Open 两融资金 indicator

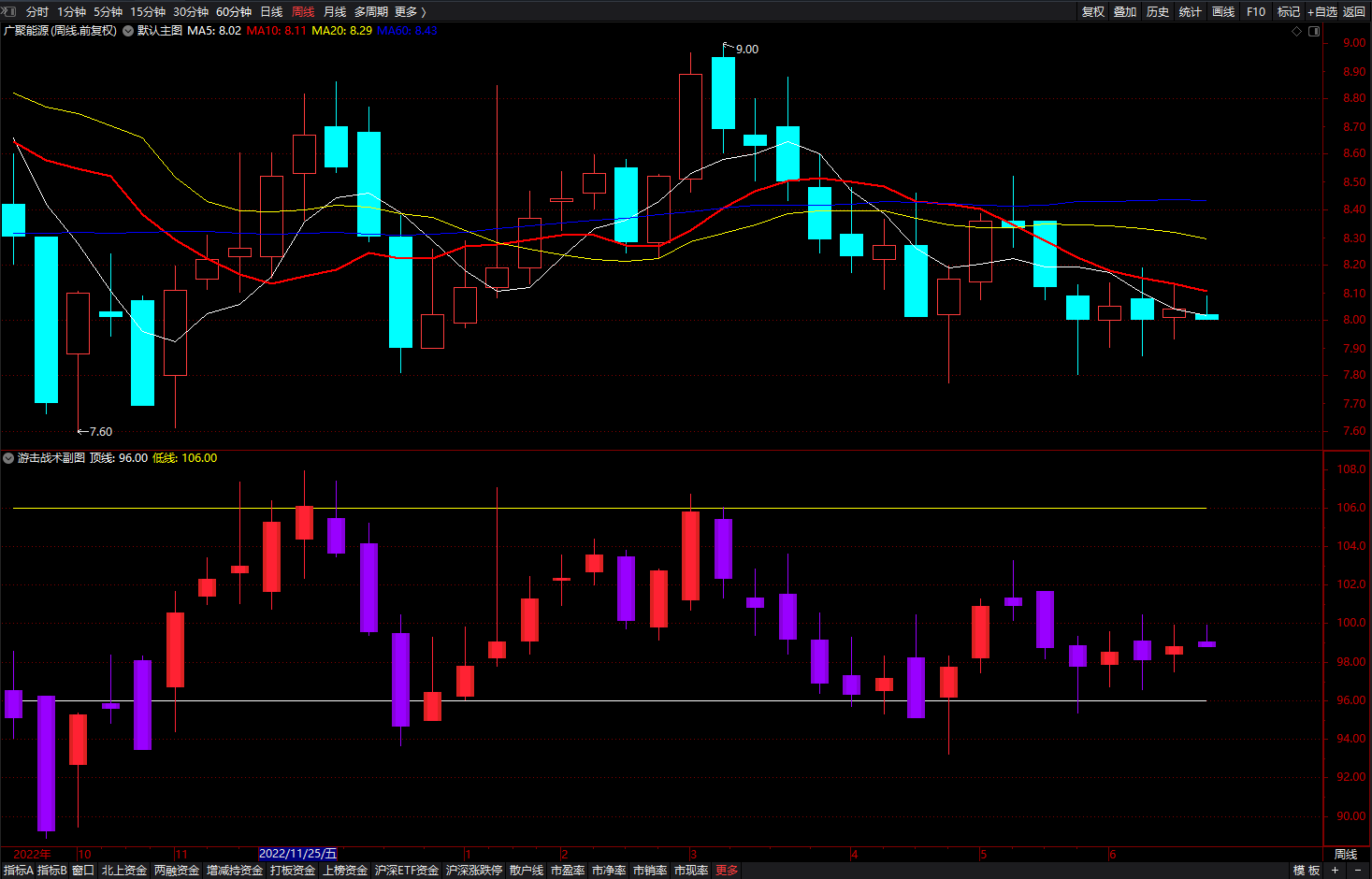pos(177,871)
